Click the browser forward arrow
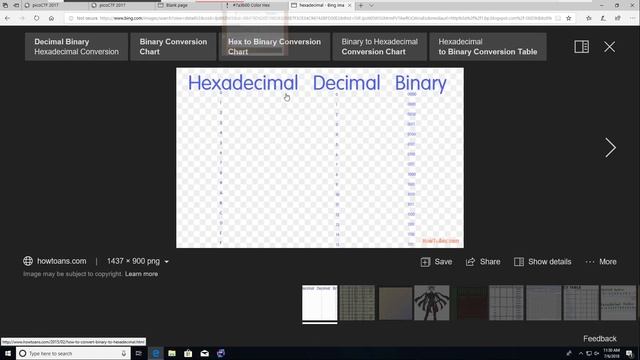Viewport: 640px width, 360px height. point(22,18)
